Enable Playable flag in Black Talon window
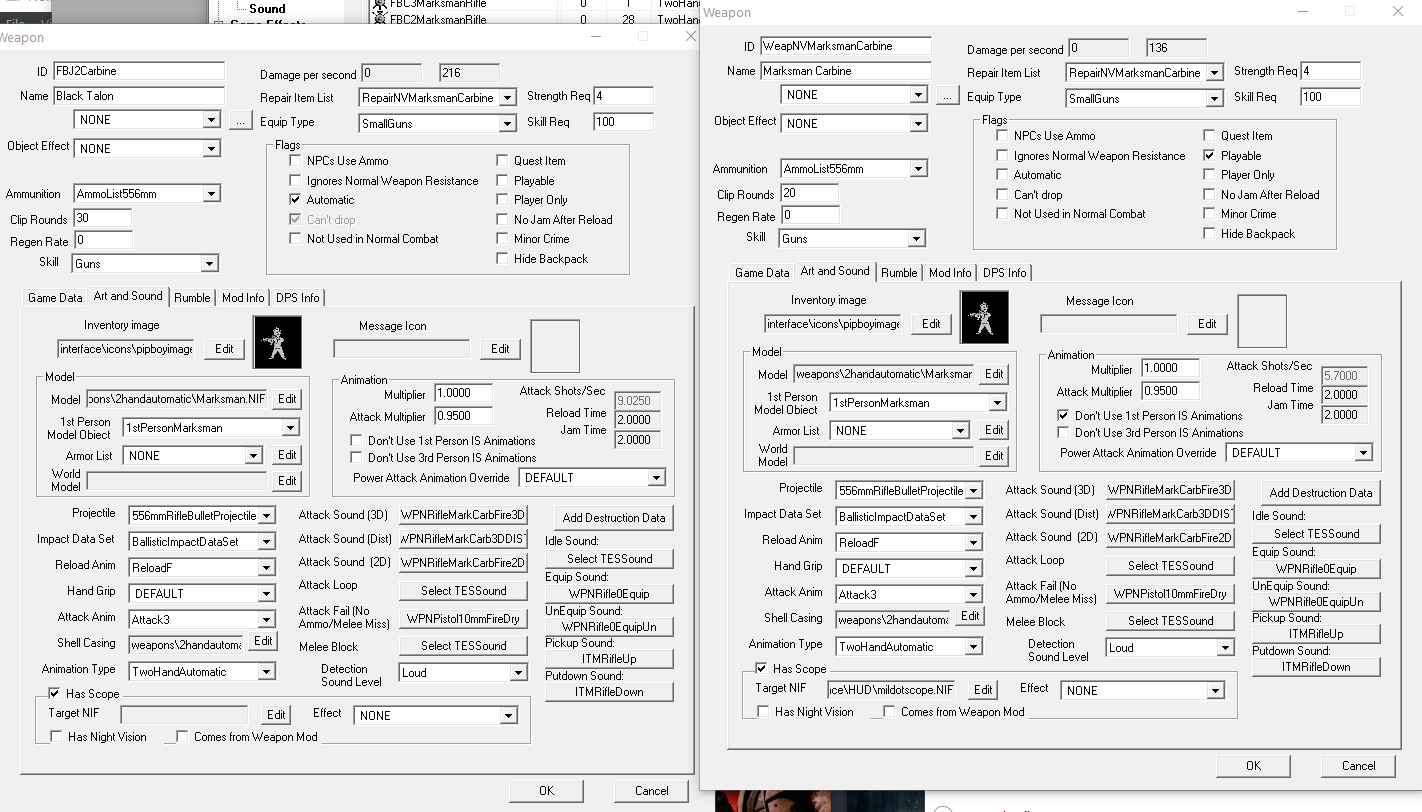Viewport: 1422px width, 812px height. coord(502,181)
